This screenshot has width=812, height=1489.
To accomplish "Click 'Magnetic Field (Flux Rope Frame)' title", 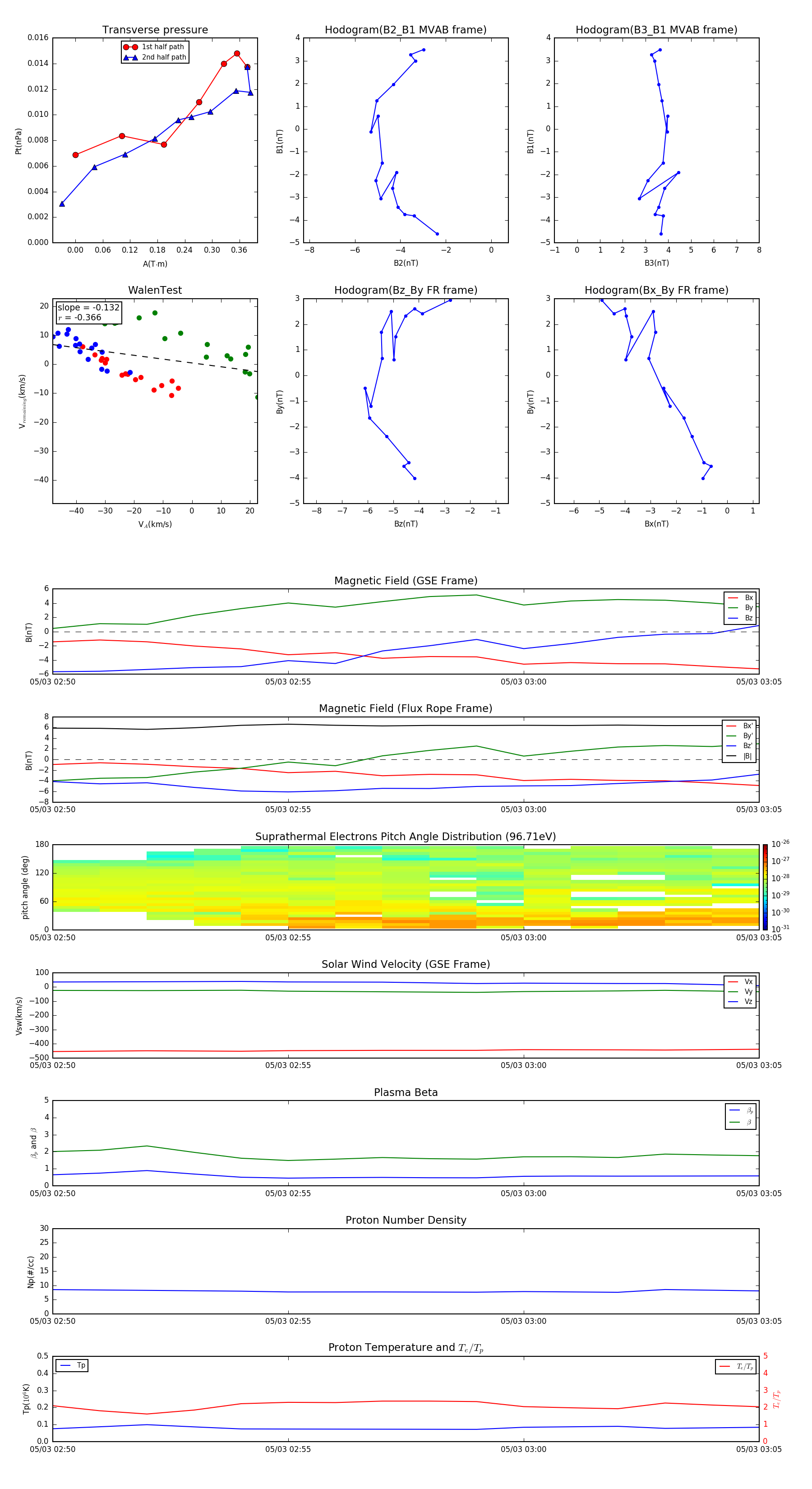I will point(406,709).
